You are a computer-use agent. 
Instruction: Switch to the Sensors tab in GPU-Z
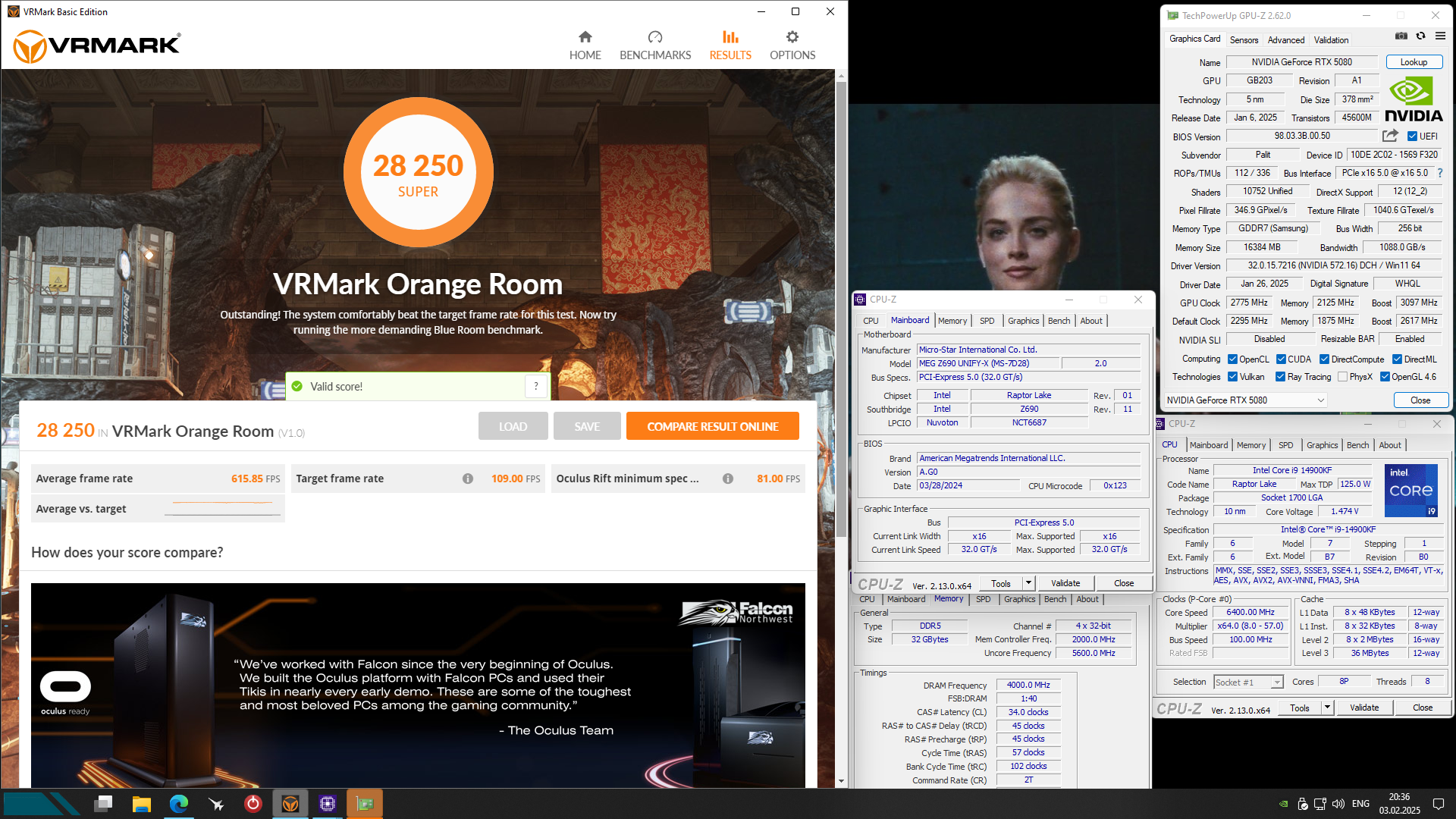[1244, 40]
